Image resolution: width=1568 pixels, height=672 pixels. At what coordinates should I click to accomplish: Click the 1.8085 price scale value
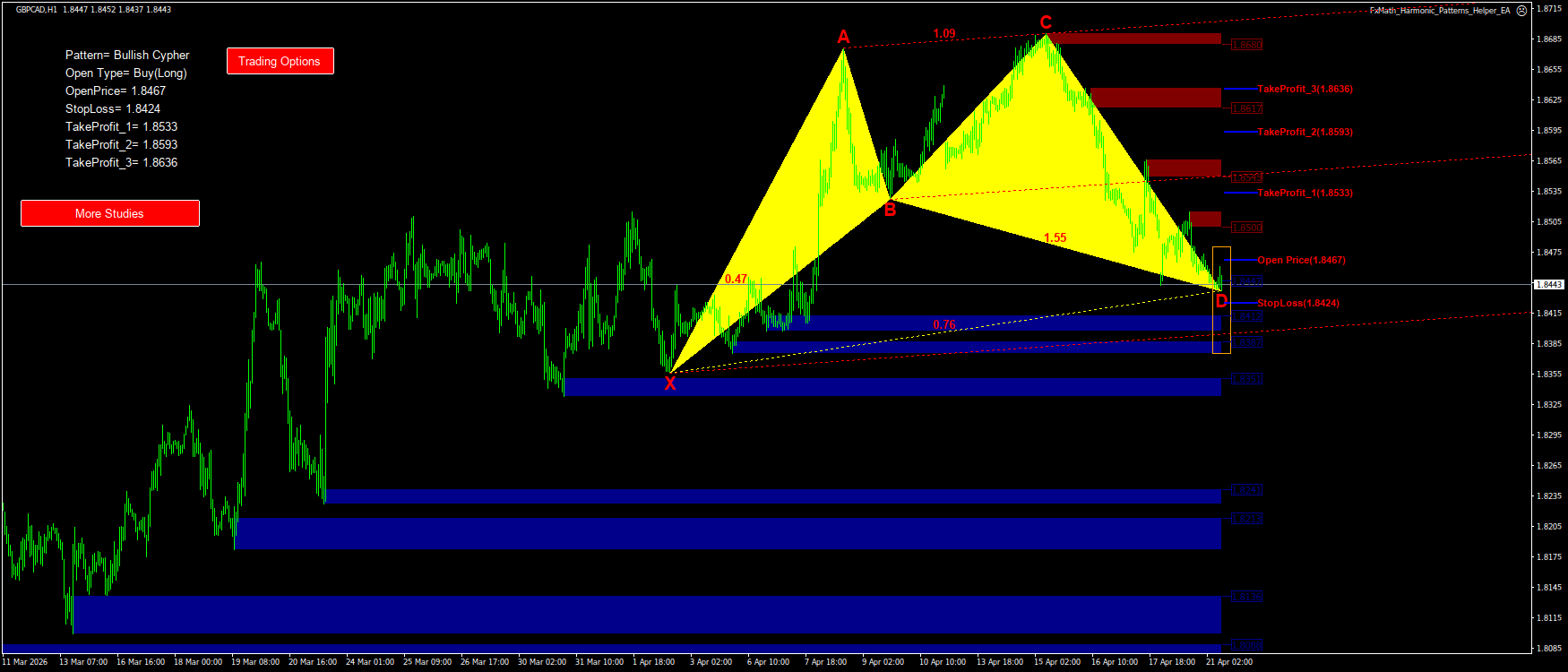coord(1550,648)
